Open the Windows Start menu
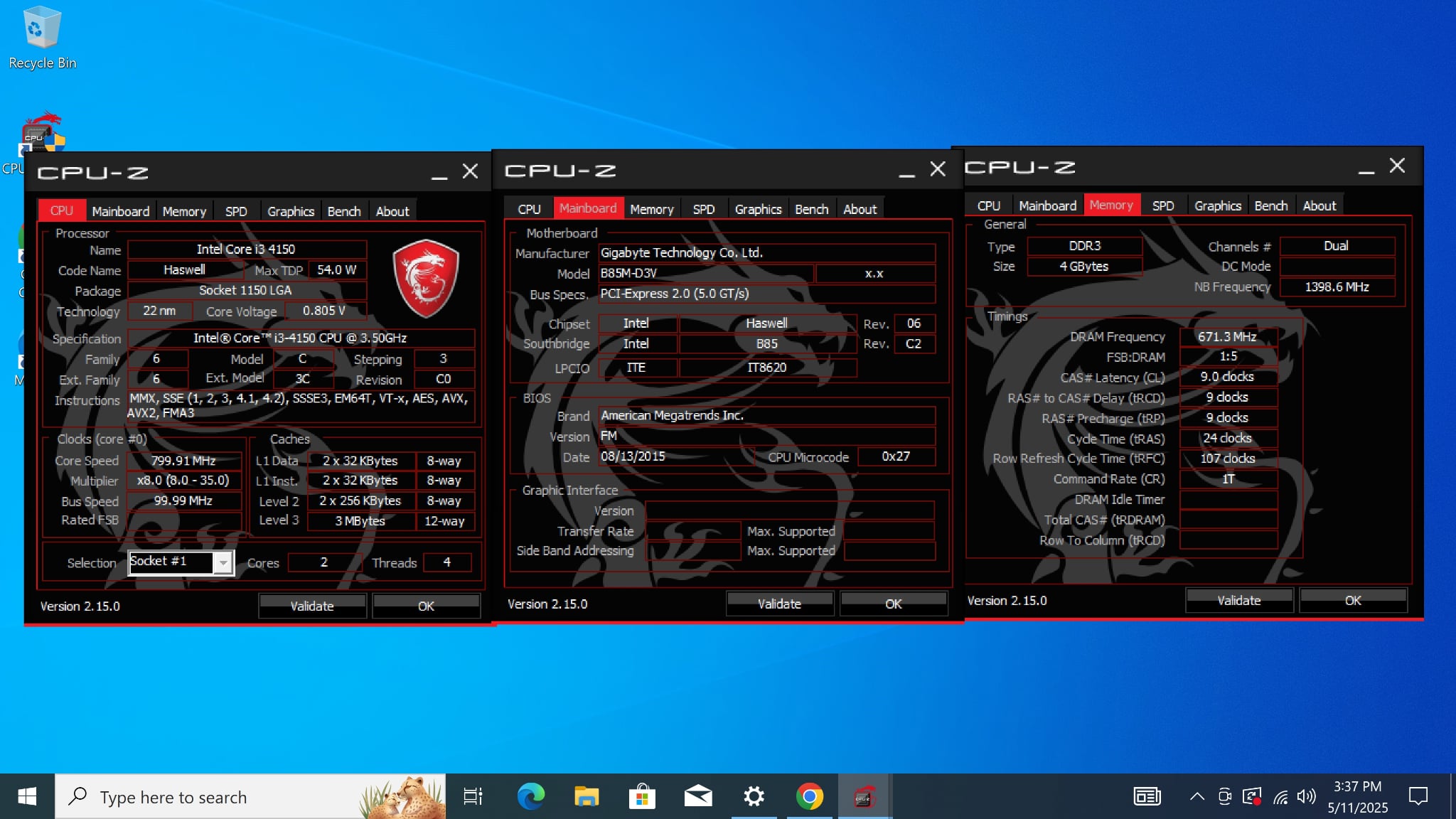Image resolution: width=1456 pixels, height=819 pixels. [x=27, y=797]
